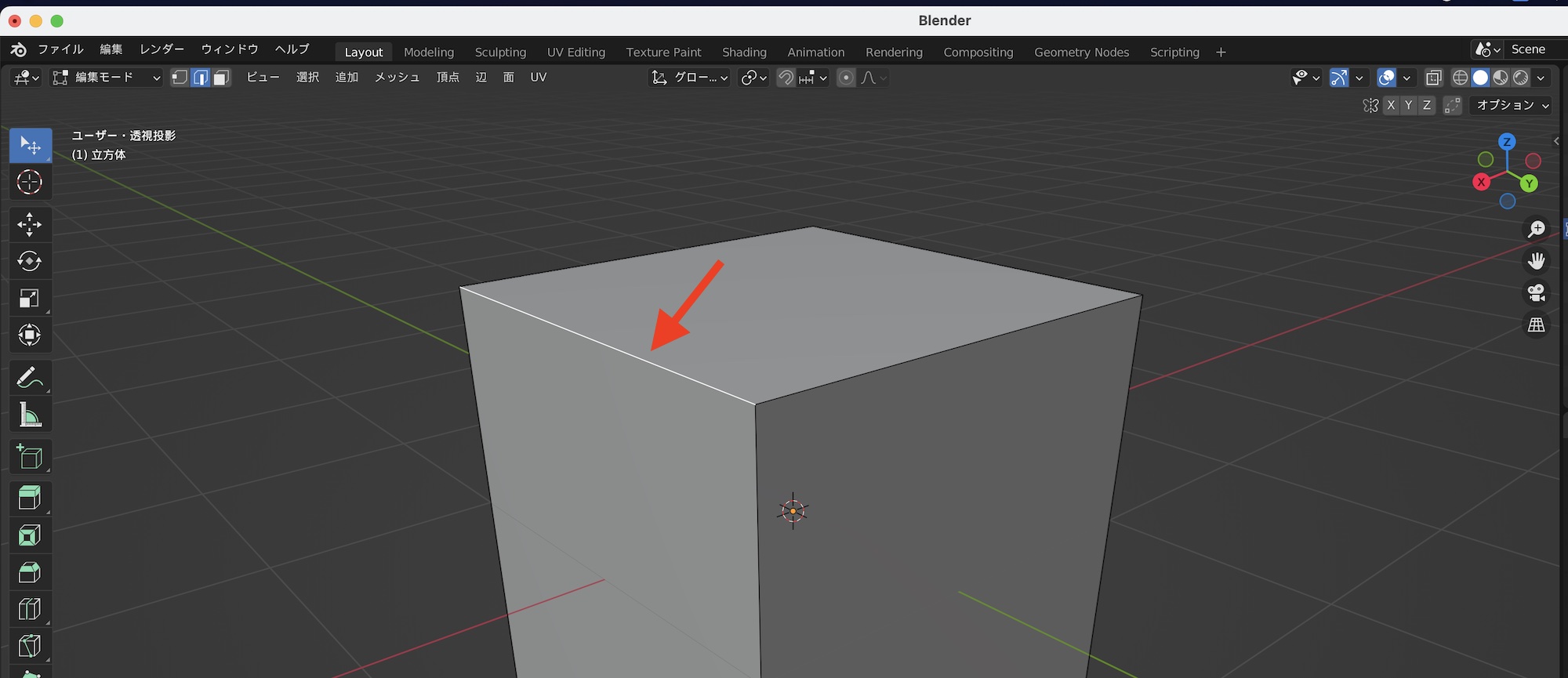The image size is (1568, 678).
Task: Select the Loop Cut tool
Action: click(x=30, y=609)
